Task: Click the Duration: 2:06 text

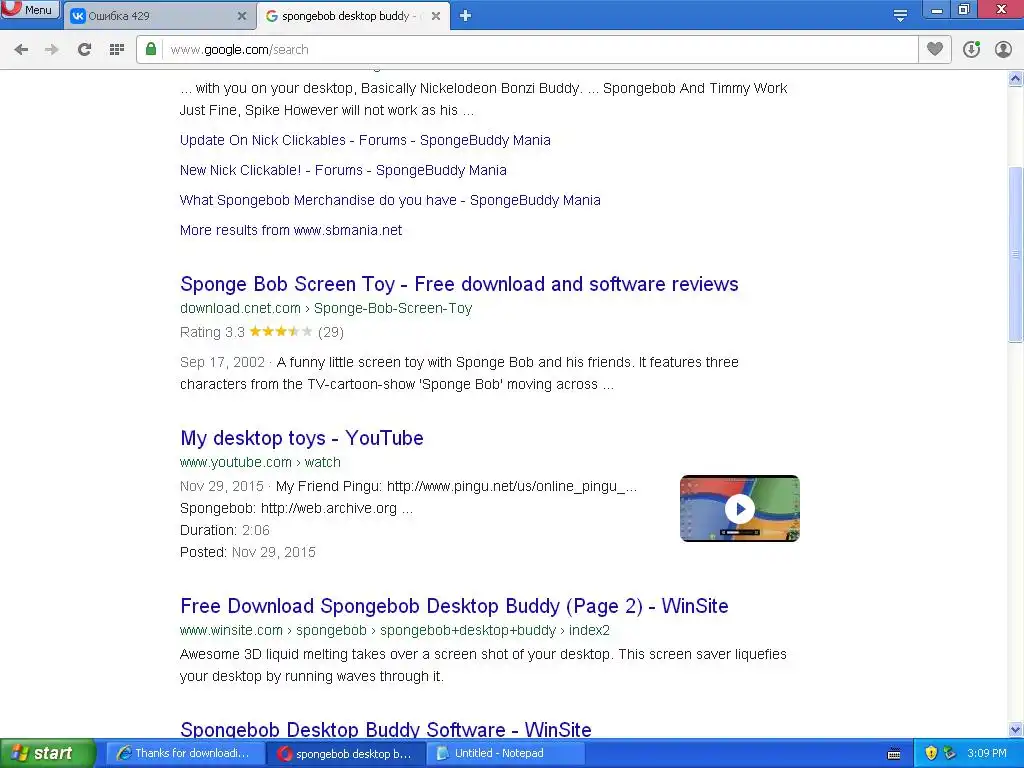Action: [225, 530]
